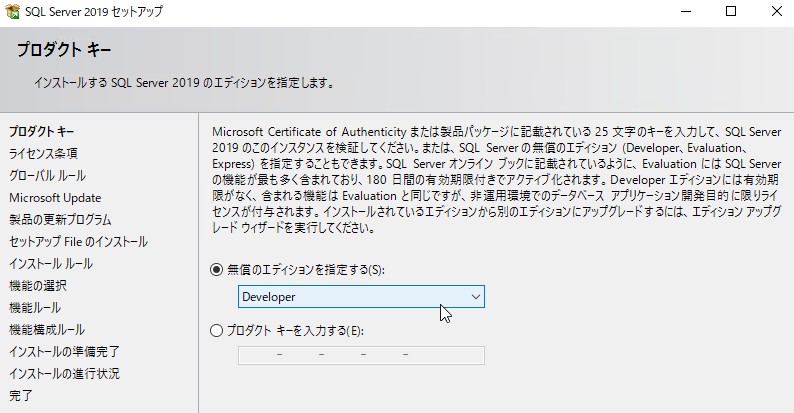Click the dropdown chevron arrow next to Developer
Image resolution: width=794 pixels, height=413 pixels.
[x=475, y=297]
